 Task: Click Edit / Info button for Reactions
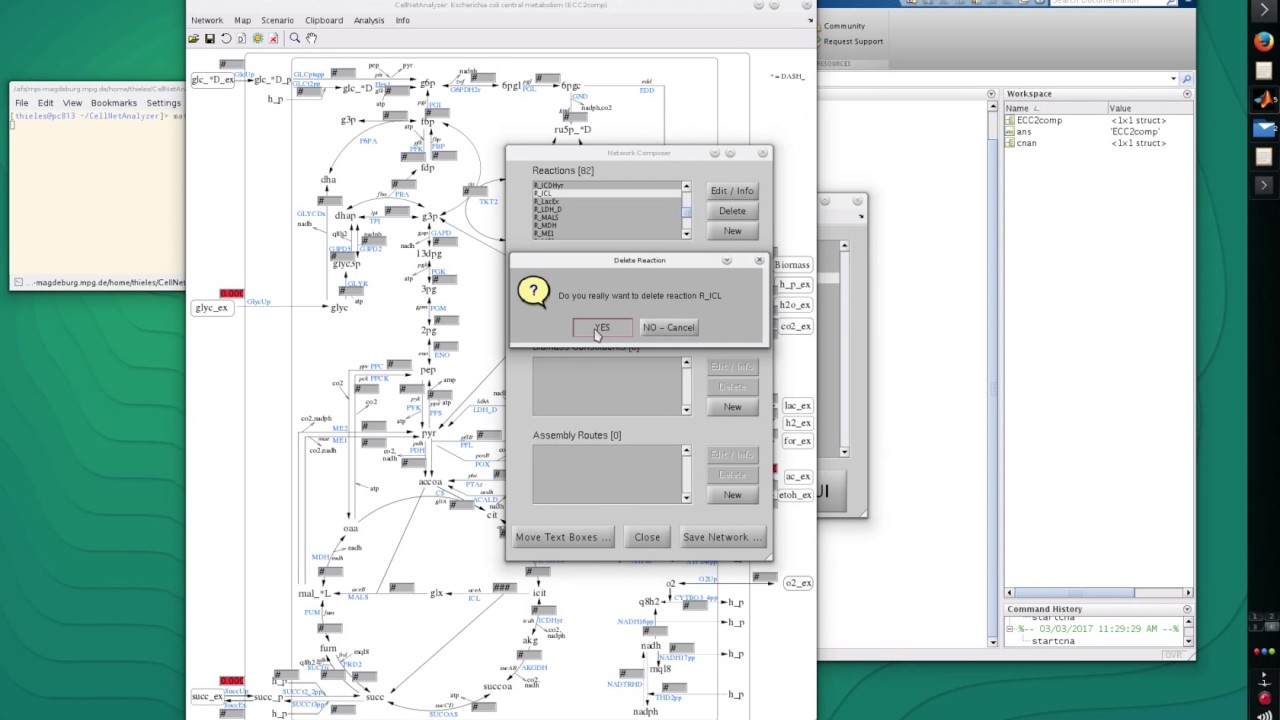732,191
